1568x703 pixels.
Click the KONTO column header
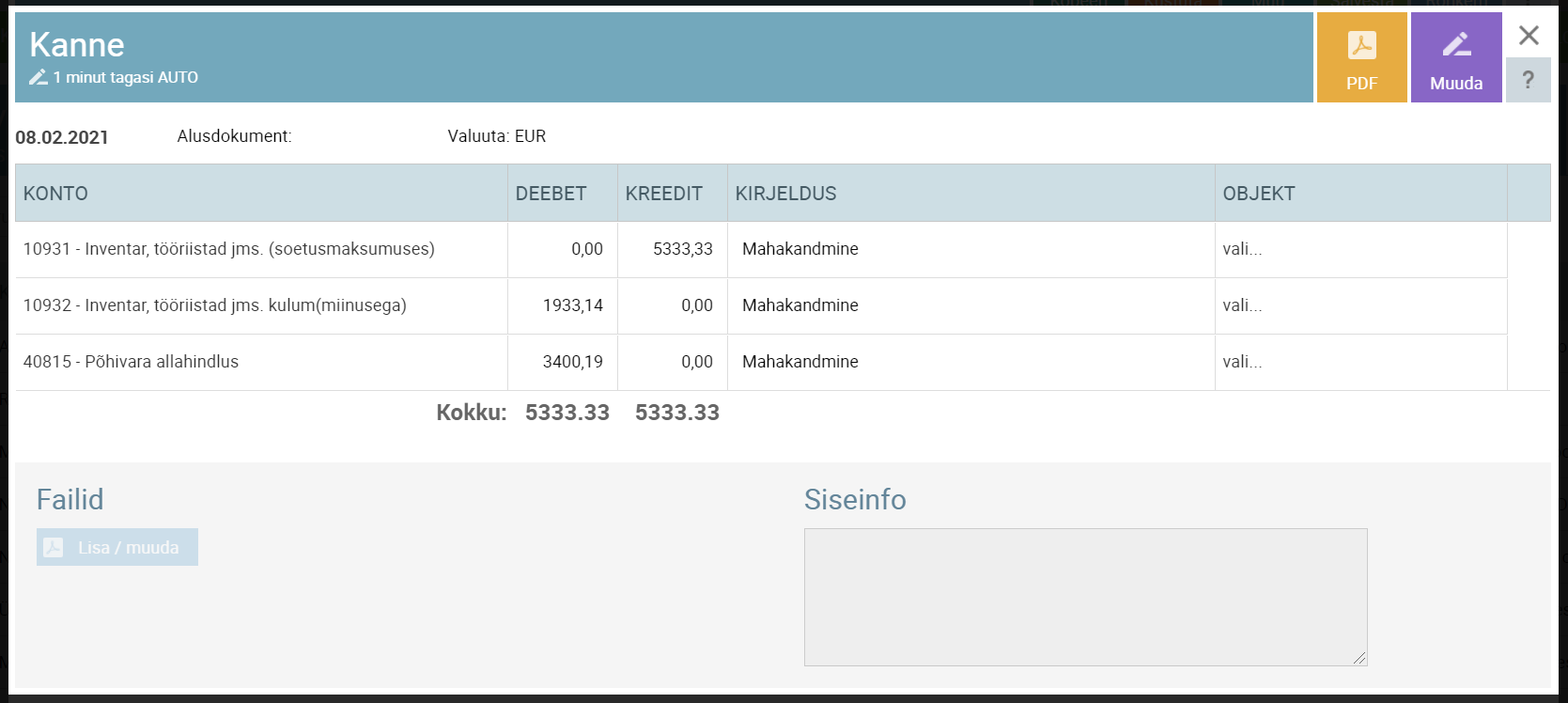pos(55,194)
